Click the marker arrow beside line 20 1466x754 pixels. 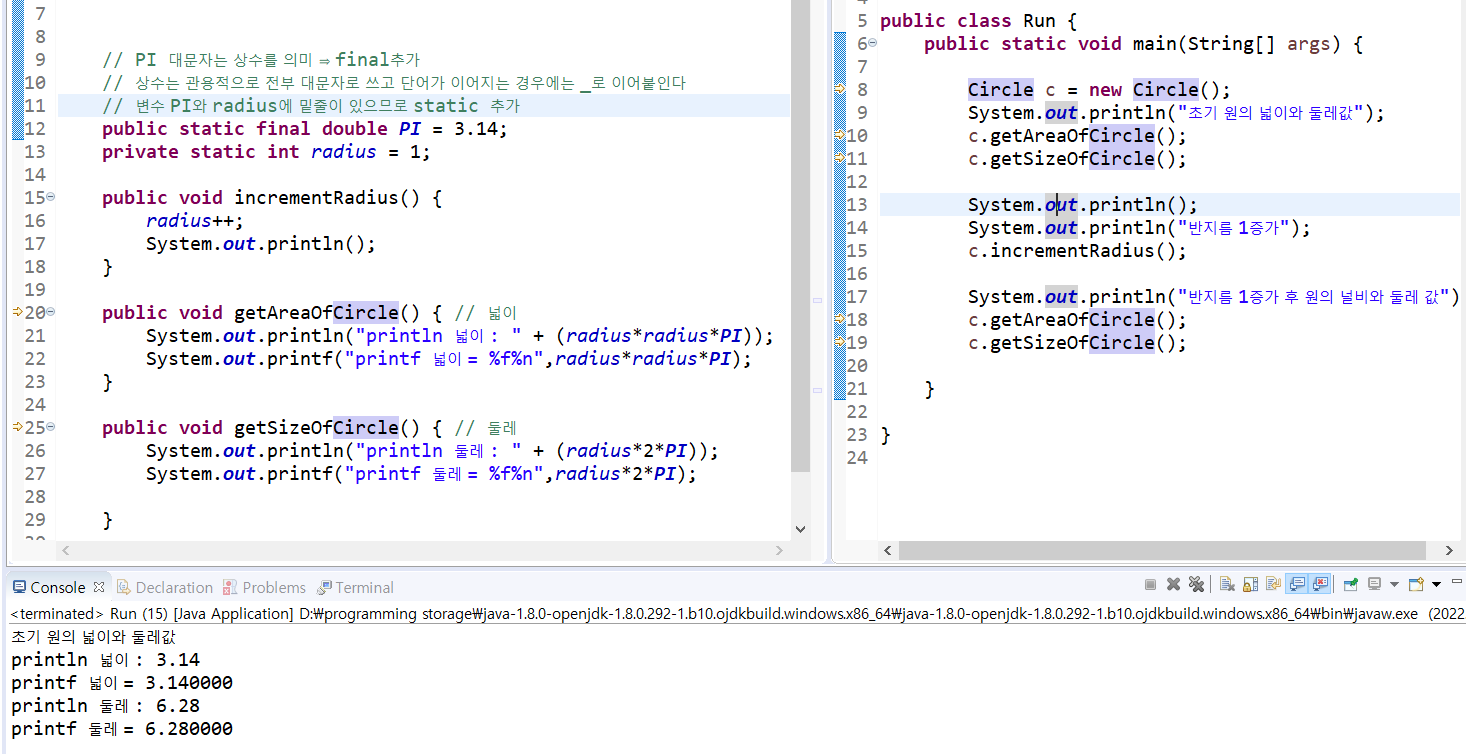[17, 313]
